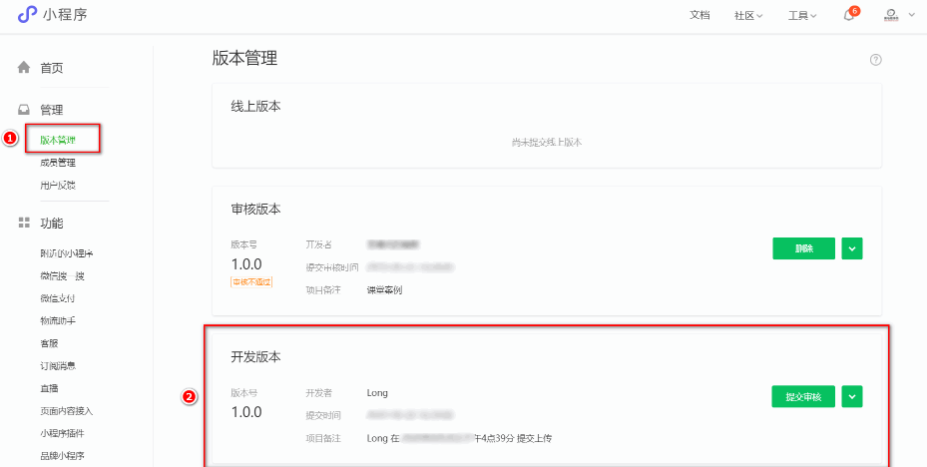Select 功能 section in sidebar
The height and width of the screenshot is (467, 927).
coord(51,223)
